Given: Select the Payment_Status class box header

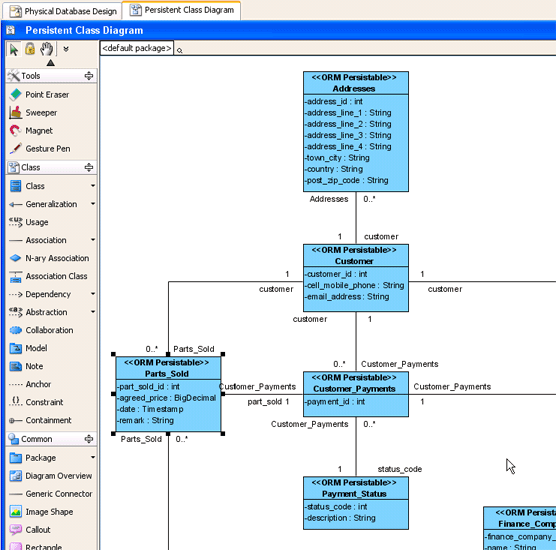Looking at the screenshot, I should [x=356, y=488].
